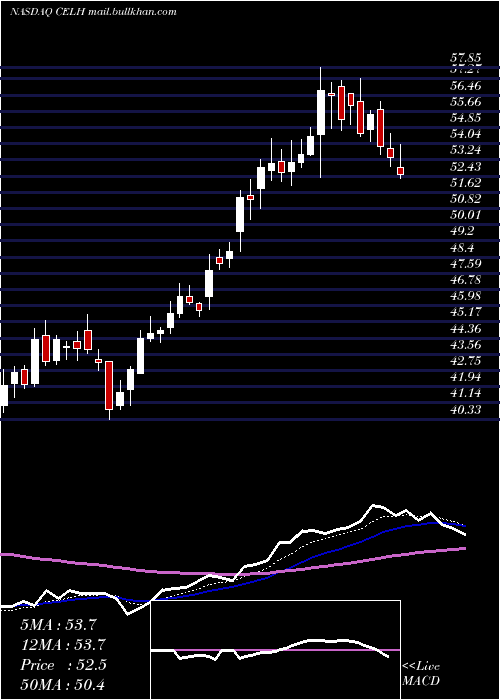Click the 50MA : 50.4 readout
The image size is (500, 700).
[x=63, y=684]
